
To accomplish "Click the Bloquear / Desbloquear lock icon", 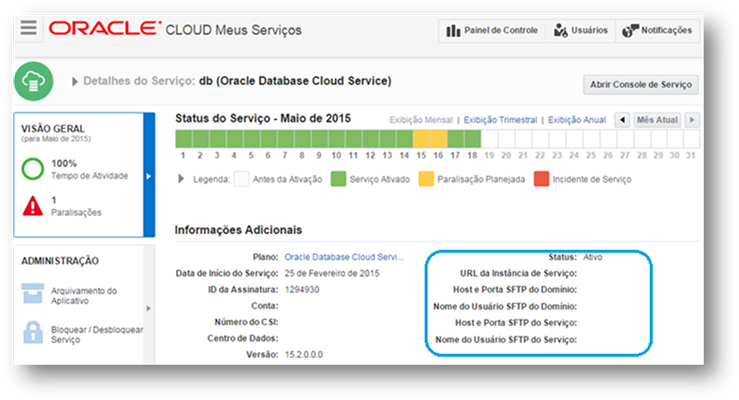I will coord(33,332).
